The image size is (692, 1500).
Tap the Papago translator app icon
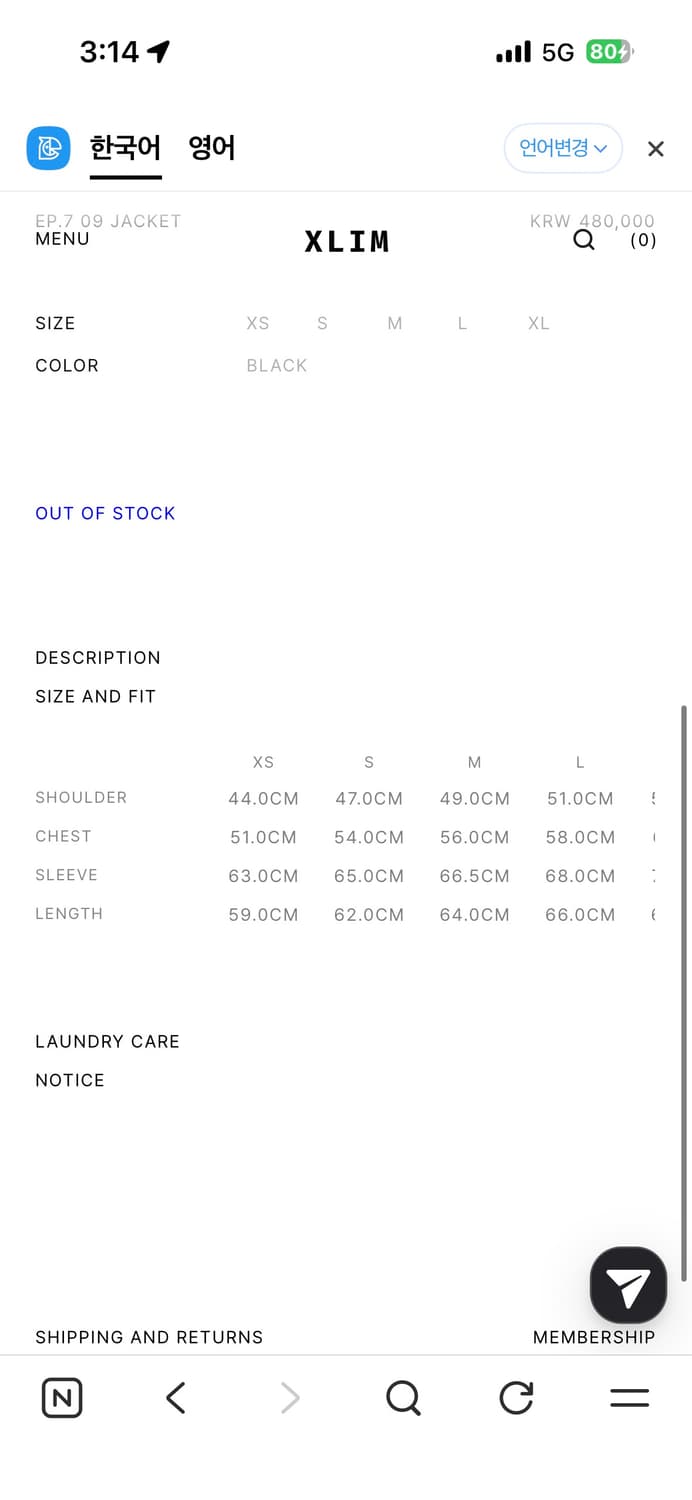click(x=48, y=149)
